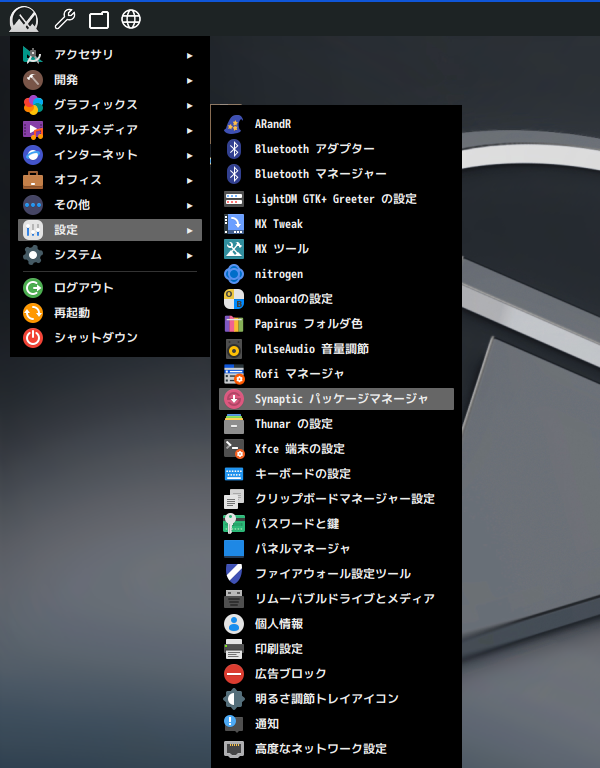Click the Bluetooth アダプター icon

234,149
